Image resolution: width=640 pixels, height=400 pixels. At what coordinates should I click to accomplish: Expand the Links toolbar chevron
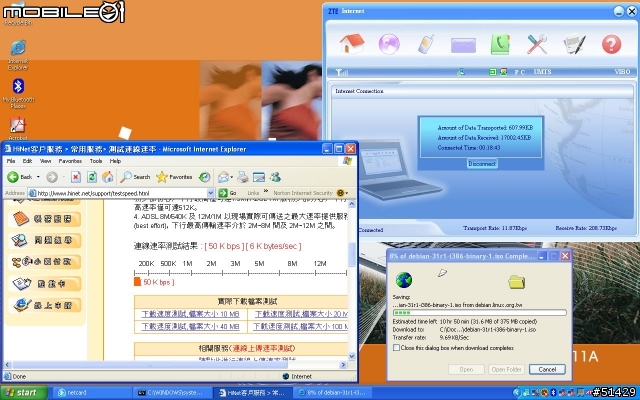tap(266, 191)
